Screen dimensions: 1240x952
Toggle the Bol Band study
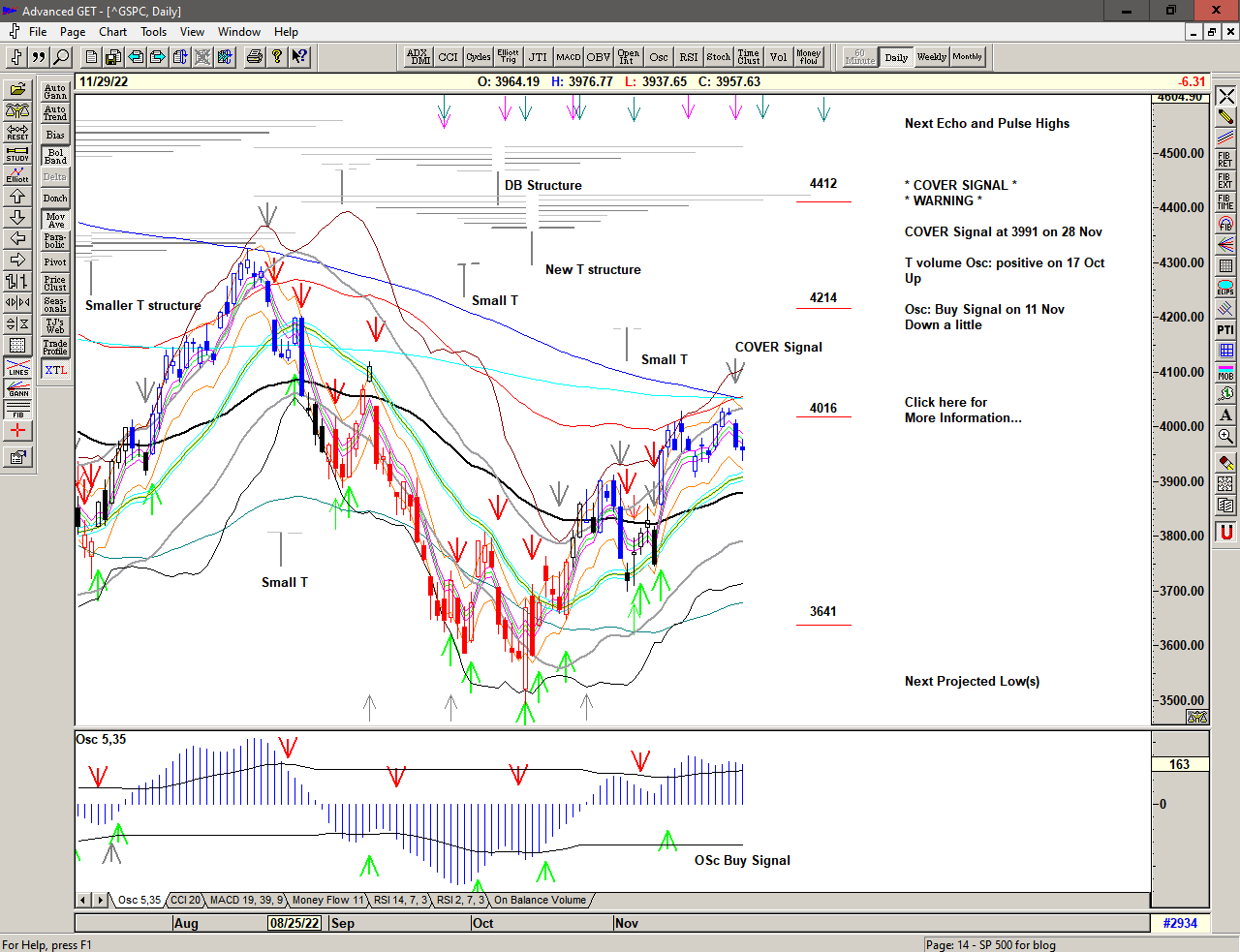coord(55,156)
